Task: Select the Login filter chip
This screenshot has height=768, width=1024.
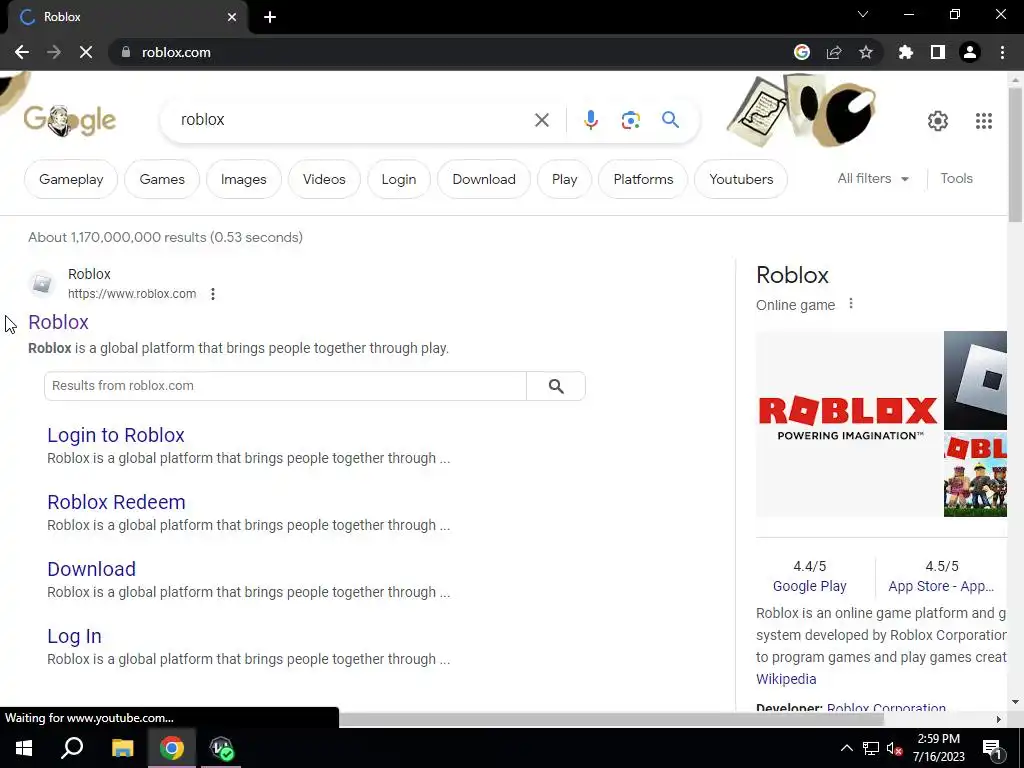Action: click(x=398, y=179)
